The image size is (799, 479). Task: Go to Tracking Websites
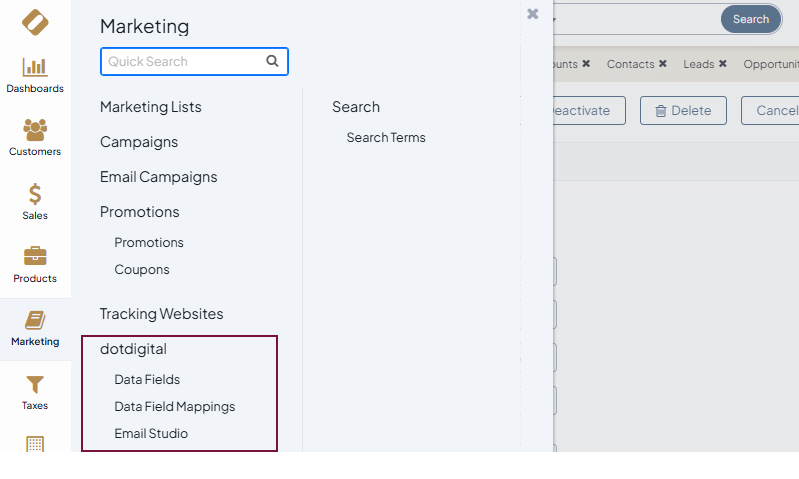click(x=161, y=314)
